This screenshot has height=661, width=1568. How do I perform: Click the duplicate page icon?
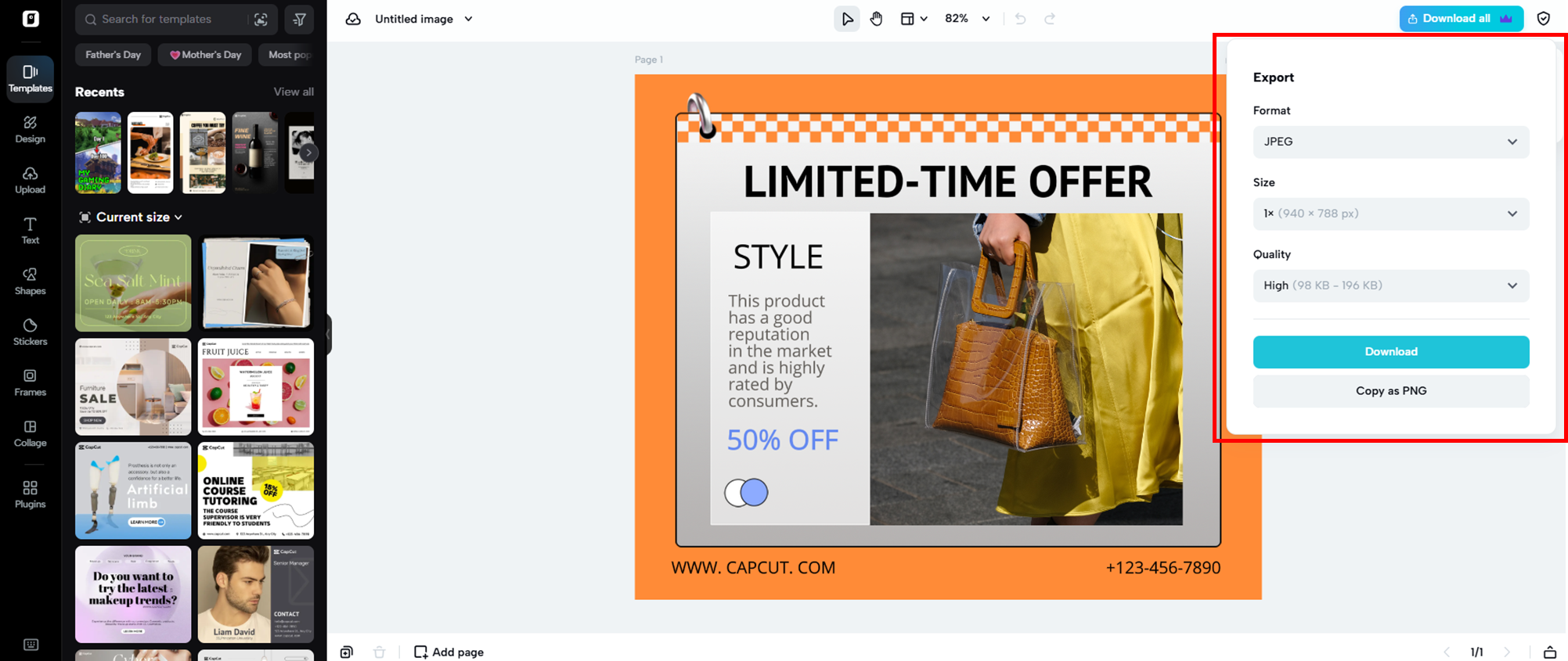coord(347,652)
